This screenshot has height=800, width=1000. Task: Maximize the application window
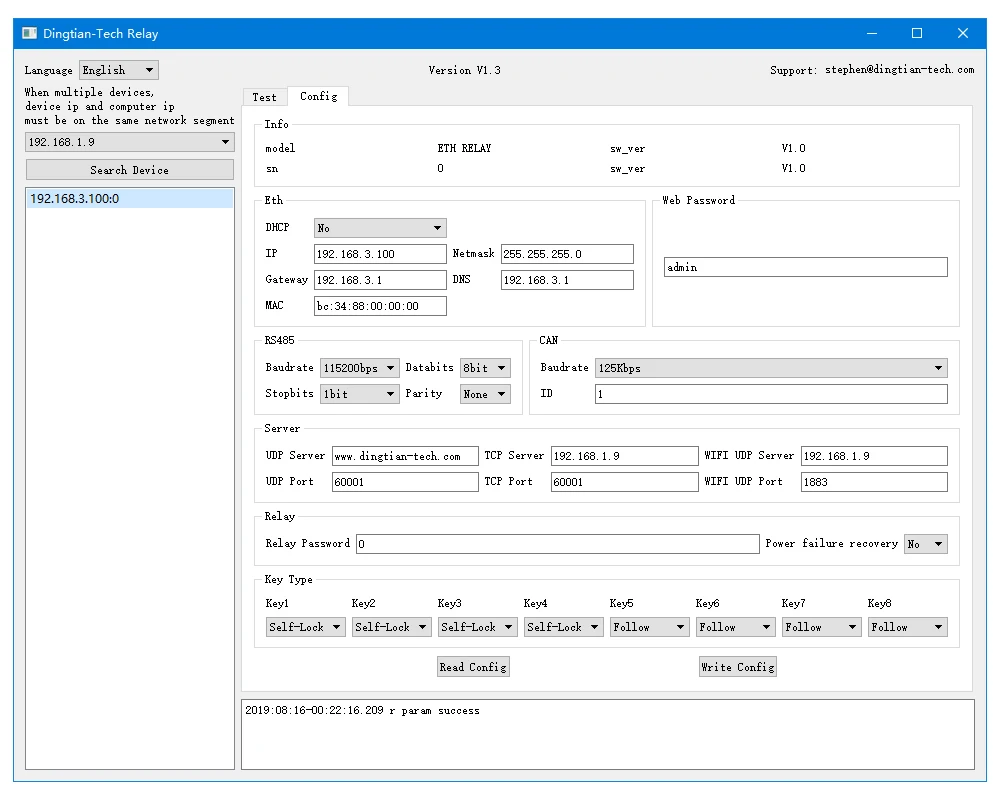(916, 33)
